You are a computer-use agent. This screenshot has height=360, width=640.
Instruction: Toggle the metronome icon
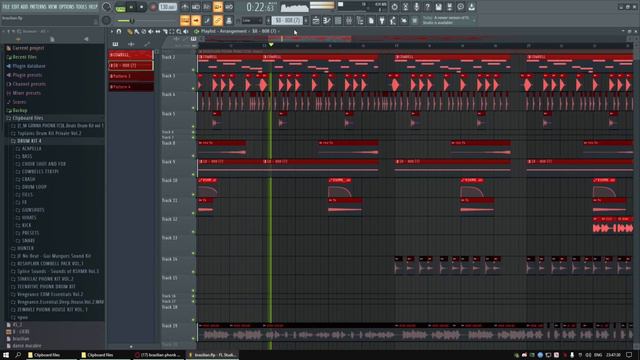click(x=185, y=7)
